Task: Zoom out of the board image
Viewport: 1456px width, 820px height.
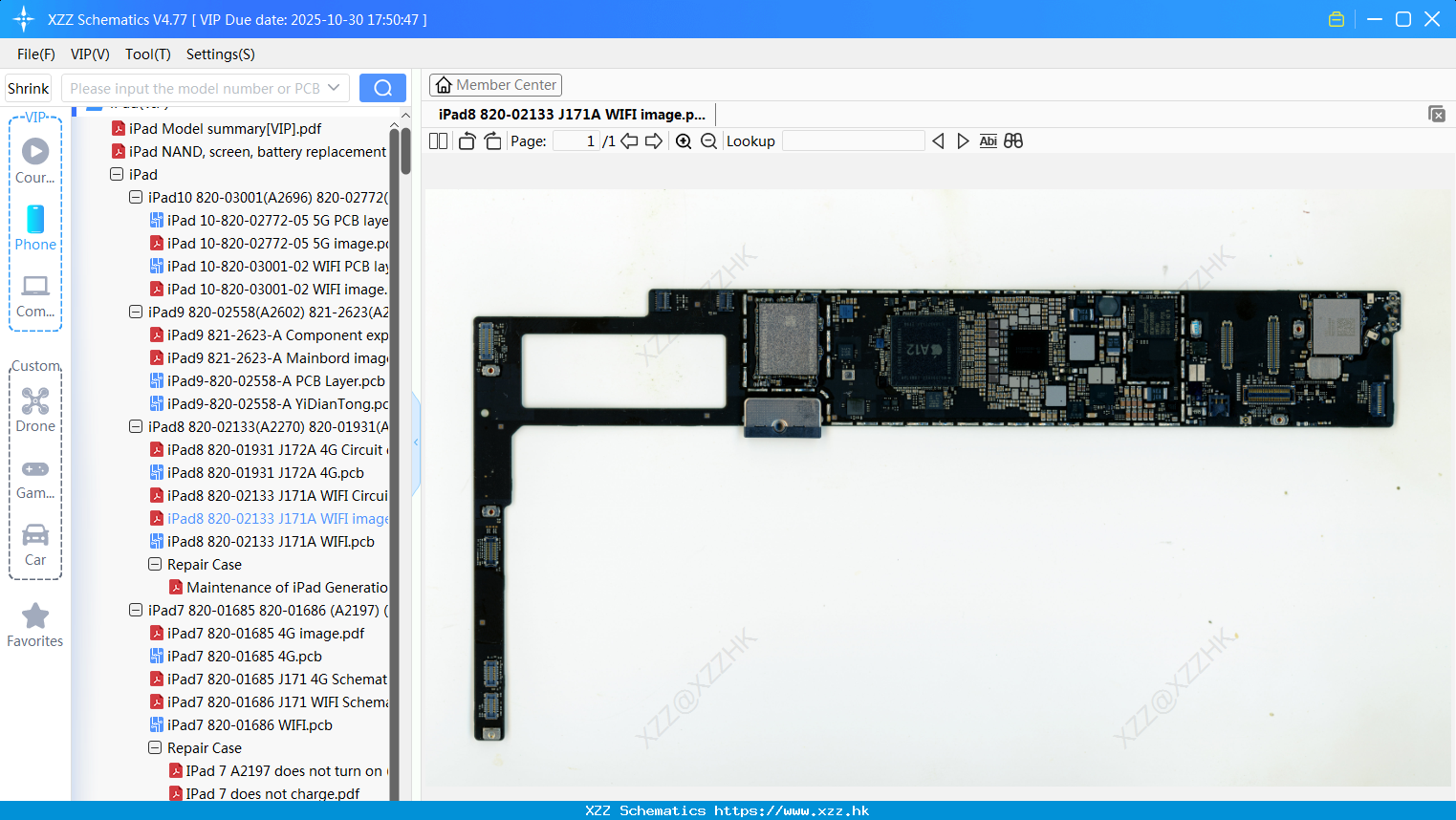Action: [x=708, y=141]
